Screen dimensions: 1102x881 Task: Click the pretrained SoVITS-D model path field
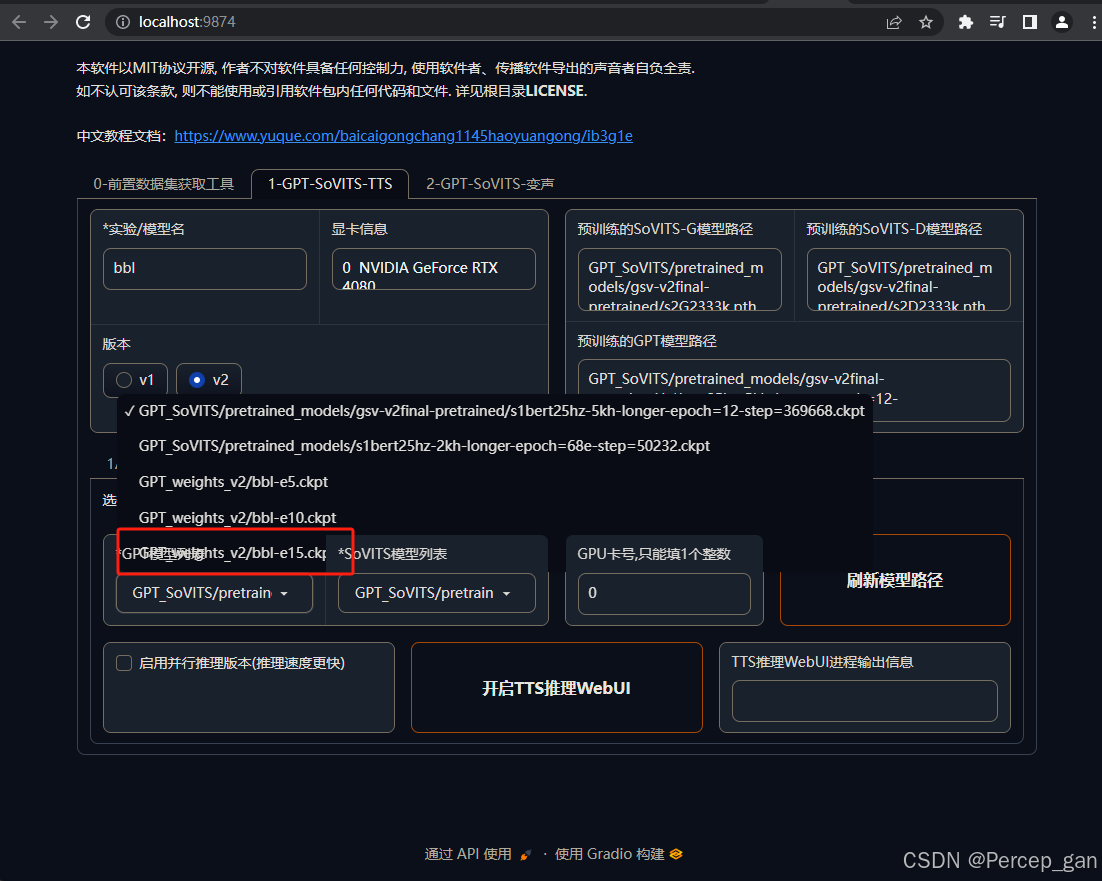pos(909,279)
